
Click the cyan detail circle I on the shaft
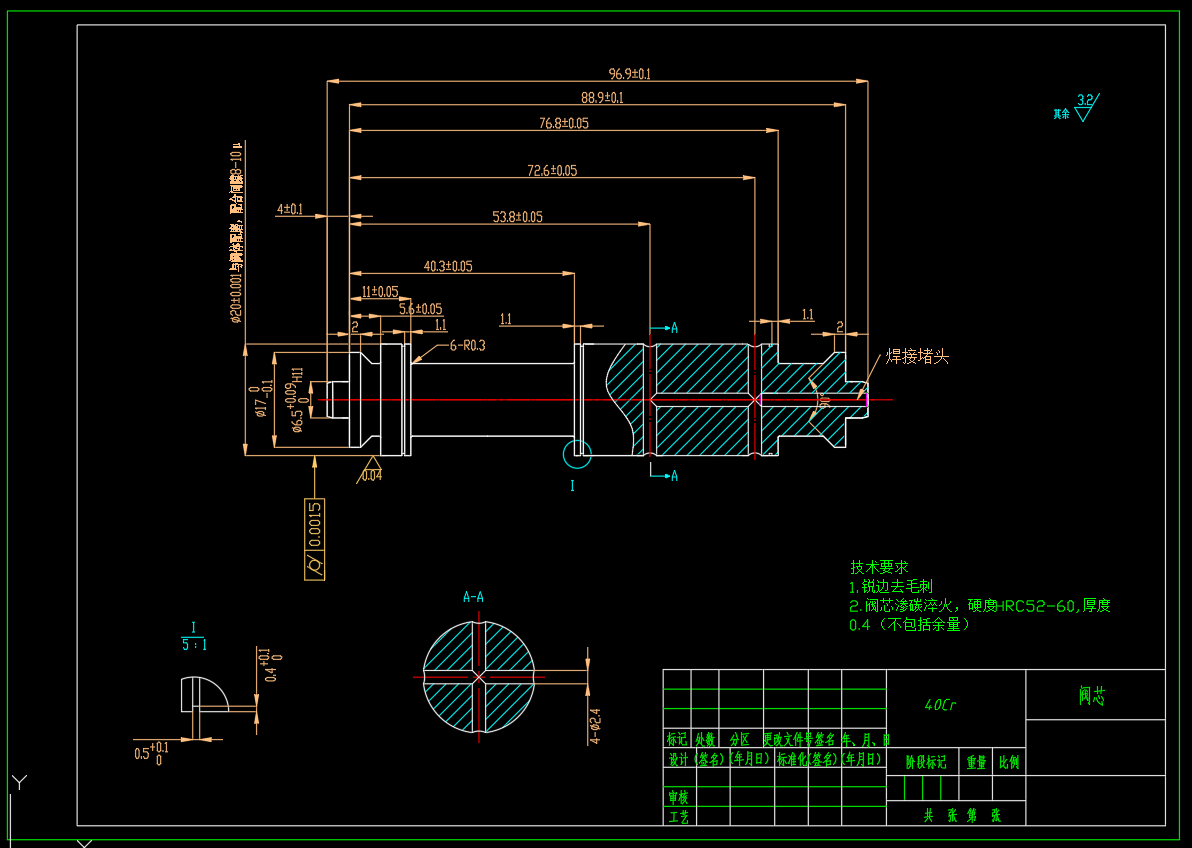(577, 454)
